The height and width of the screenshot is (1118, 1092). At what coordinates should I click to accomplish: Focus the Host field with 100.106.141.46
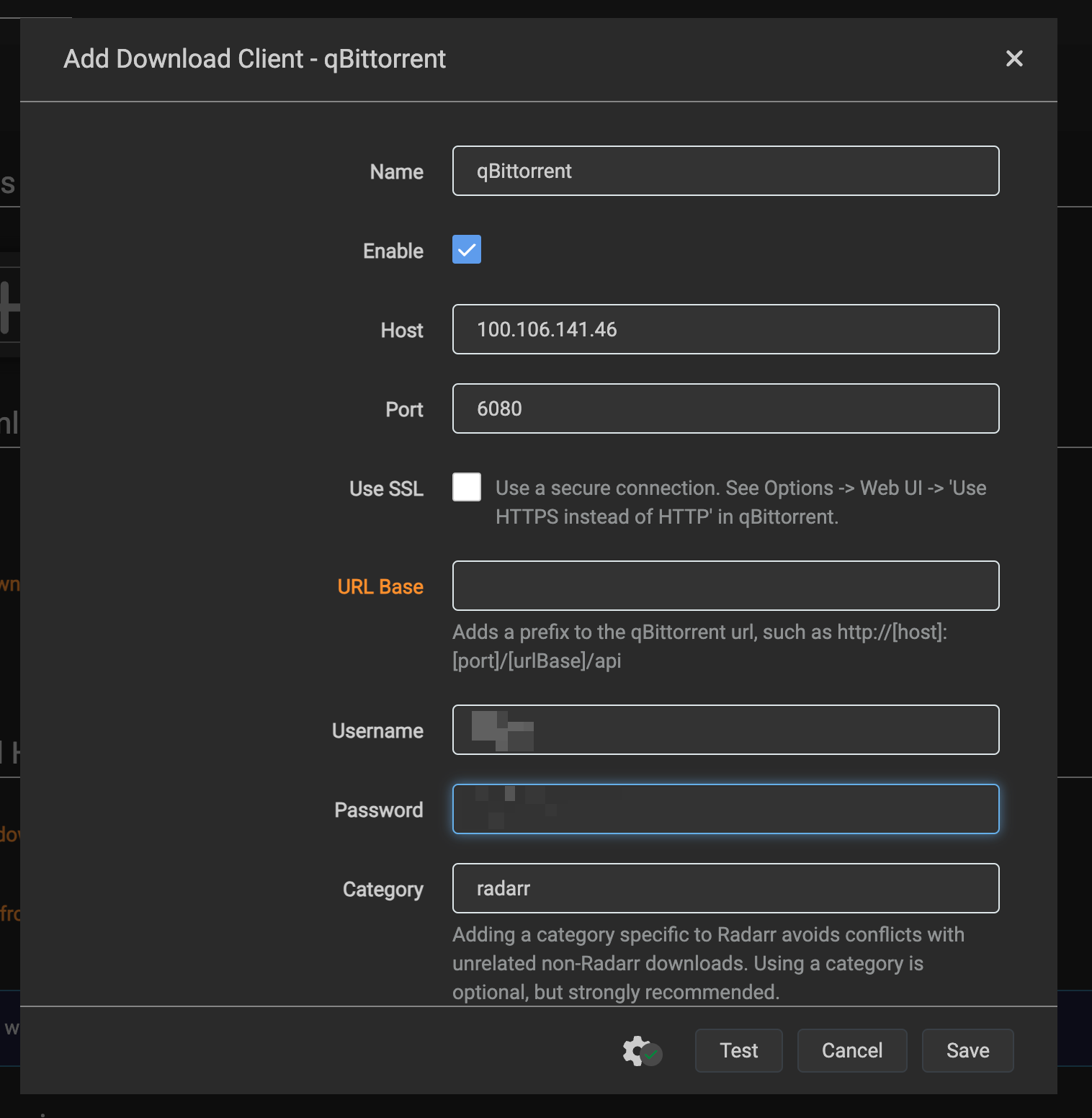click(x=726, y=329)
